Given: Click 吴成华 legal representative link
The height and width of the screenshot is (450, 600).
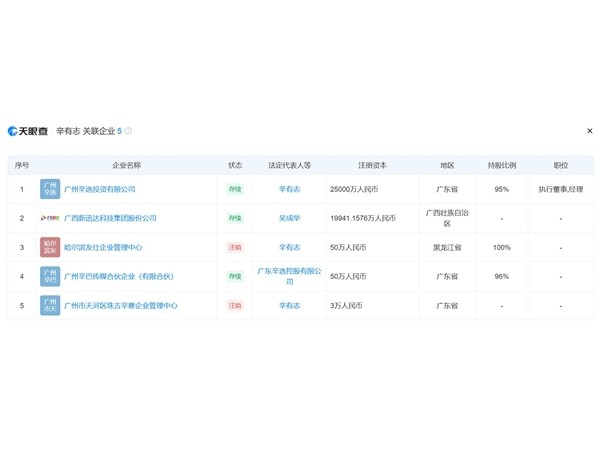Looking at the screenshot, I should 290,218.
